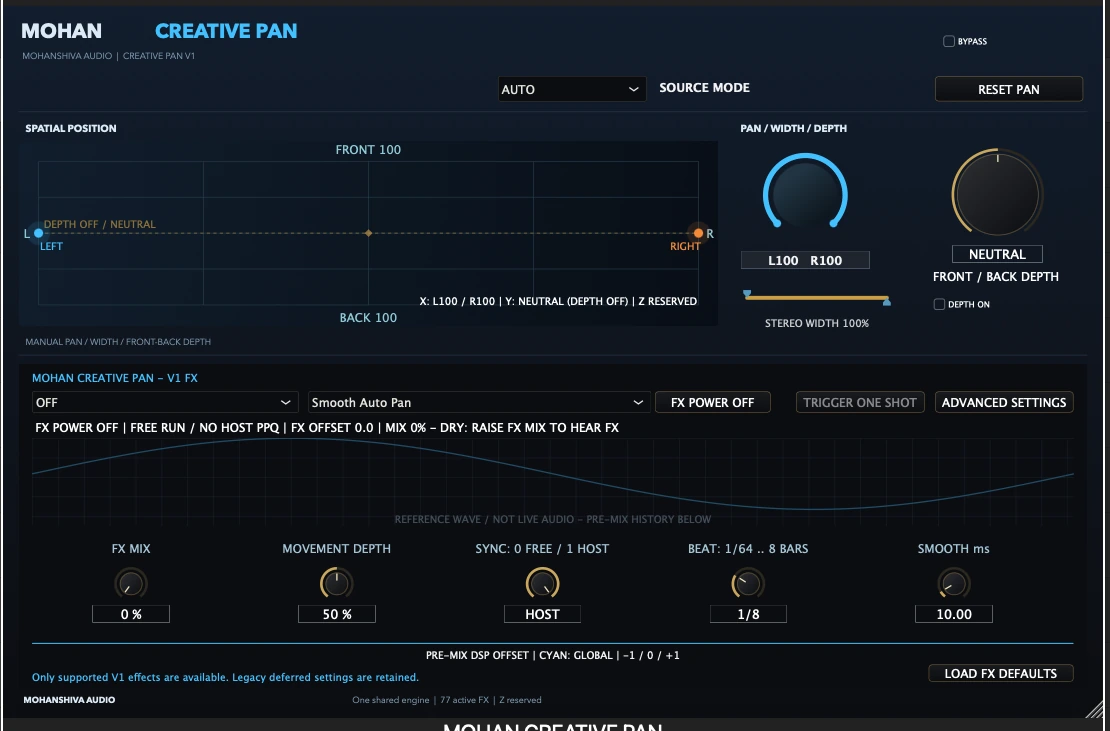Click the center diamond marker in spatial grid
The width and height of the screenshot is (1110, 731).
tap(368, 233)
